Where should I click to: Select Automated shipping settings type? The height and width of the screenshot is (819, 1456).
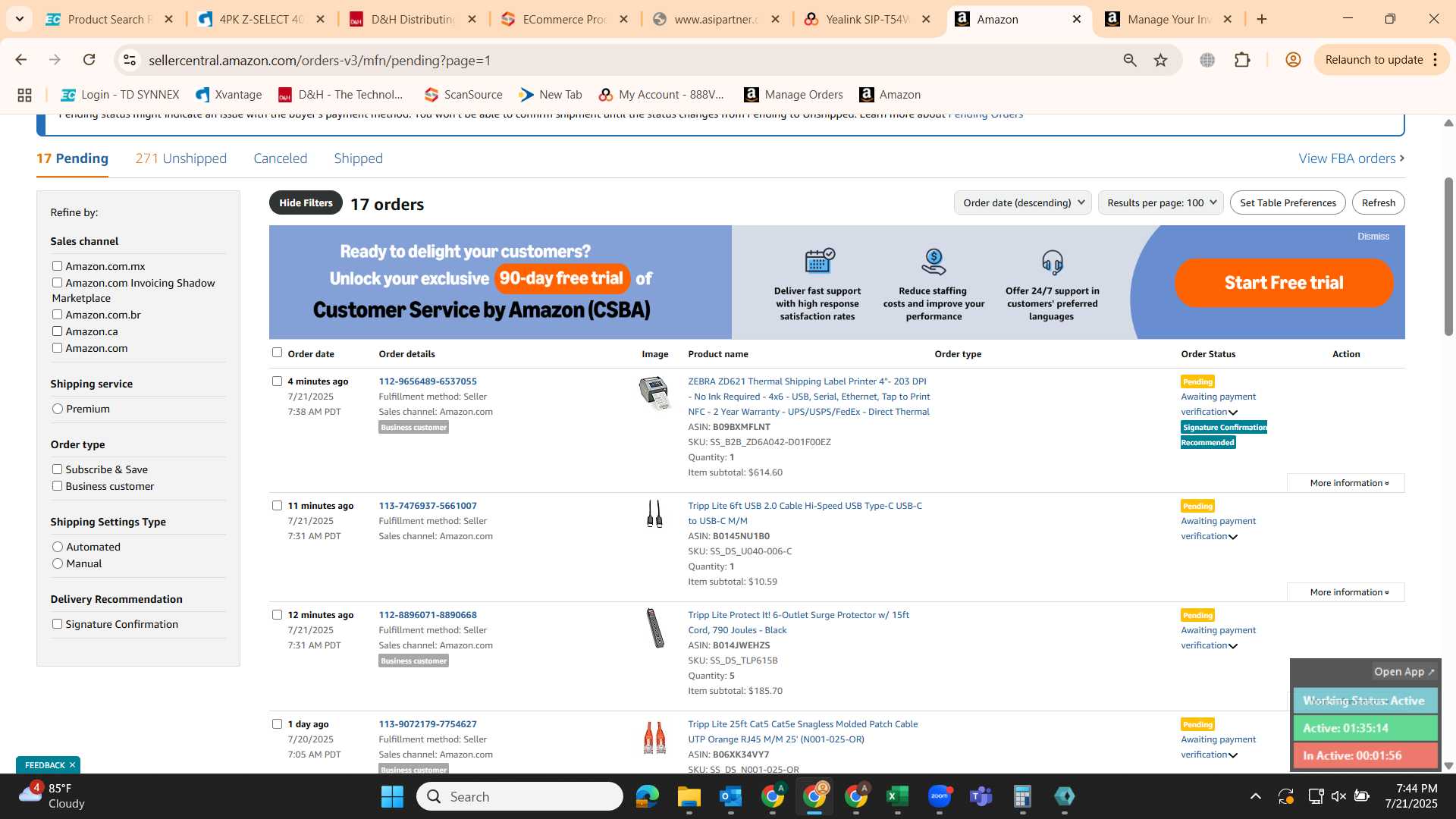tap(58, 547)
